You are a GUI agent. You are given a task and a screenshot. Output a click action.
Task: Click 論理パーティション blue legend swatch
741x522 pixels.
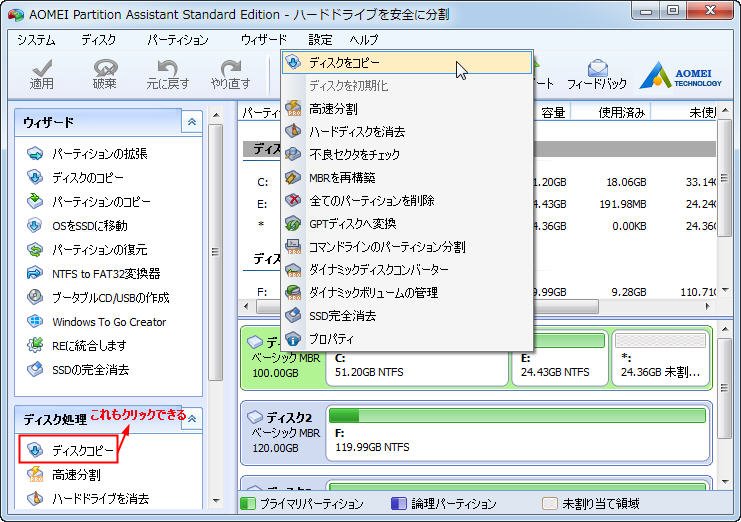coord(399,504)
